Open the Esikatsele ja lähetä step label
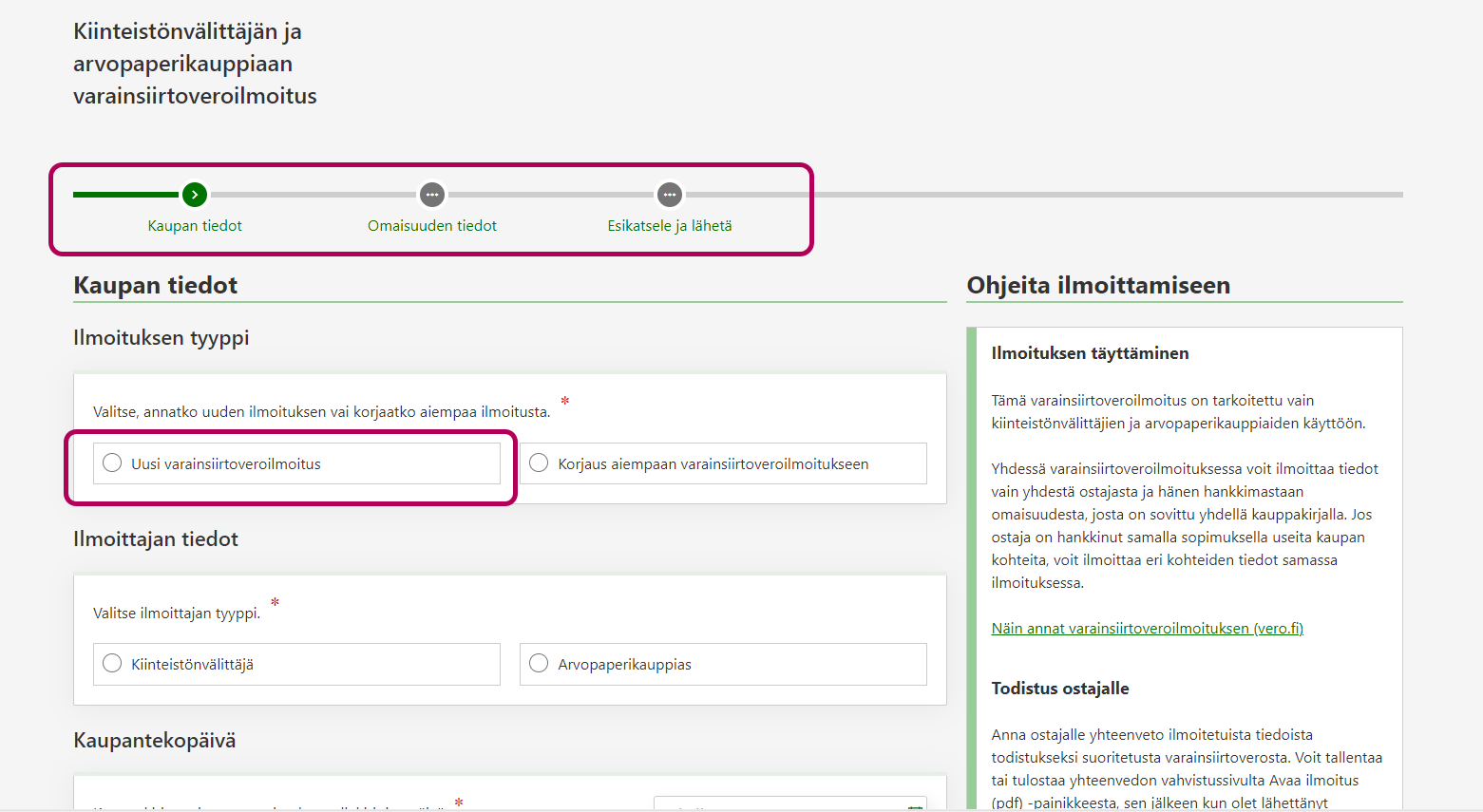Image resolution: width=1483 pixels, height=812 pixels. pos(670,226)
